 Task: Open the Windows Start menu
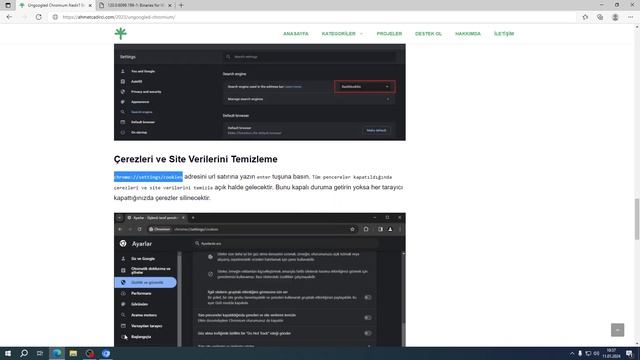[x=8, y=353]
